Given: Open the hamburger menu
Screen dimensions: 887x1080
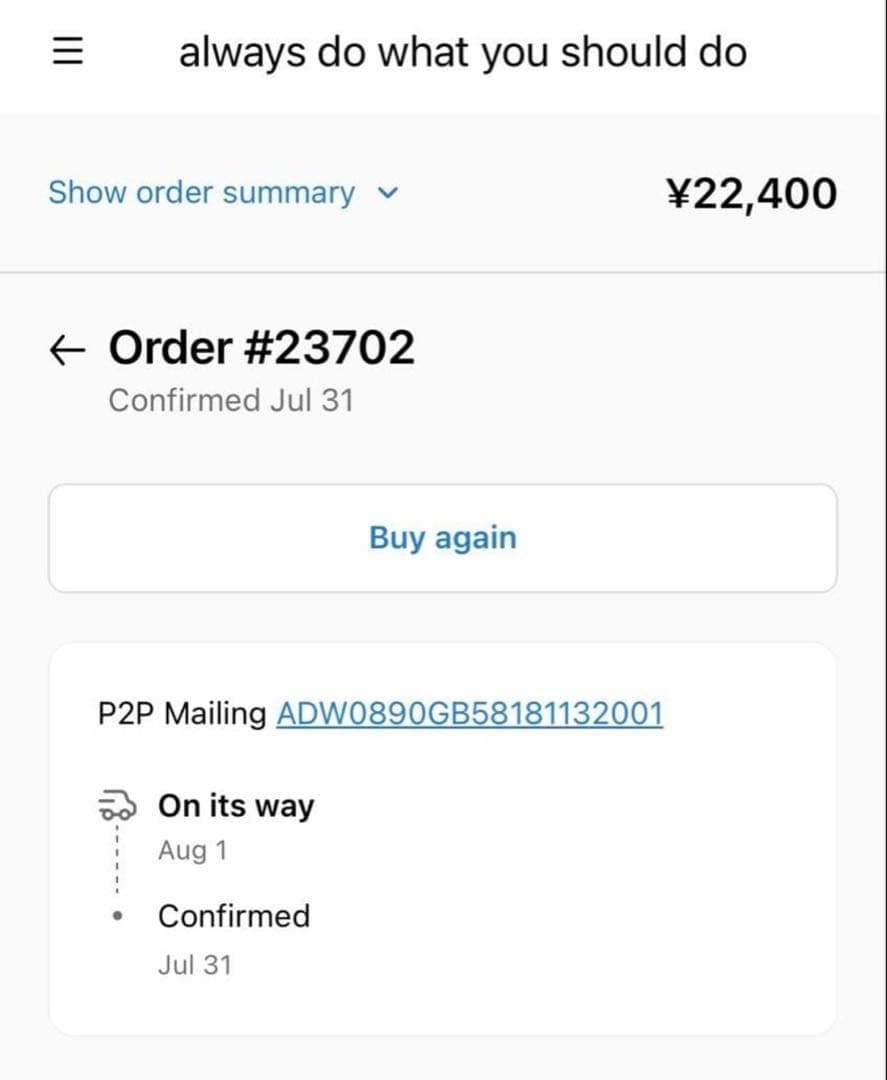Looking at the screenshot, I should click(67, 54).
